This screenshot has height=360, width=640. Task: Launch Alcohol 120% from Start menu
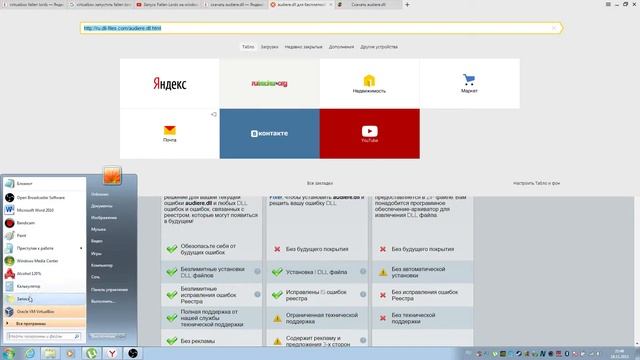coord(44,273)
